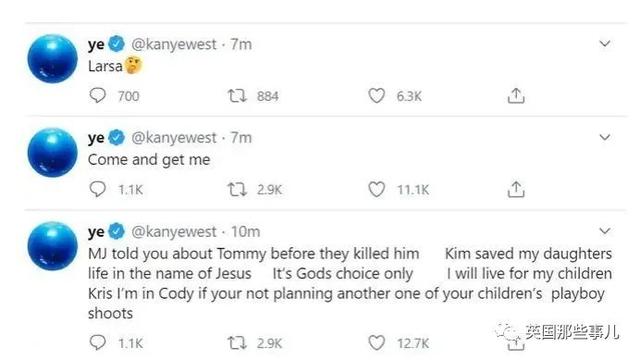
Task: Open the 7m timestamp on "Come and get me"
Action: tap(241, 138)
